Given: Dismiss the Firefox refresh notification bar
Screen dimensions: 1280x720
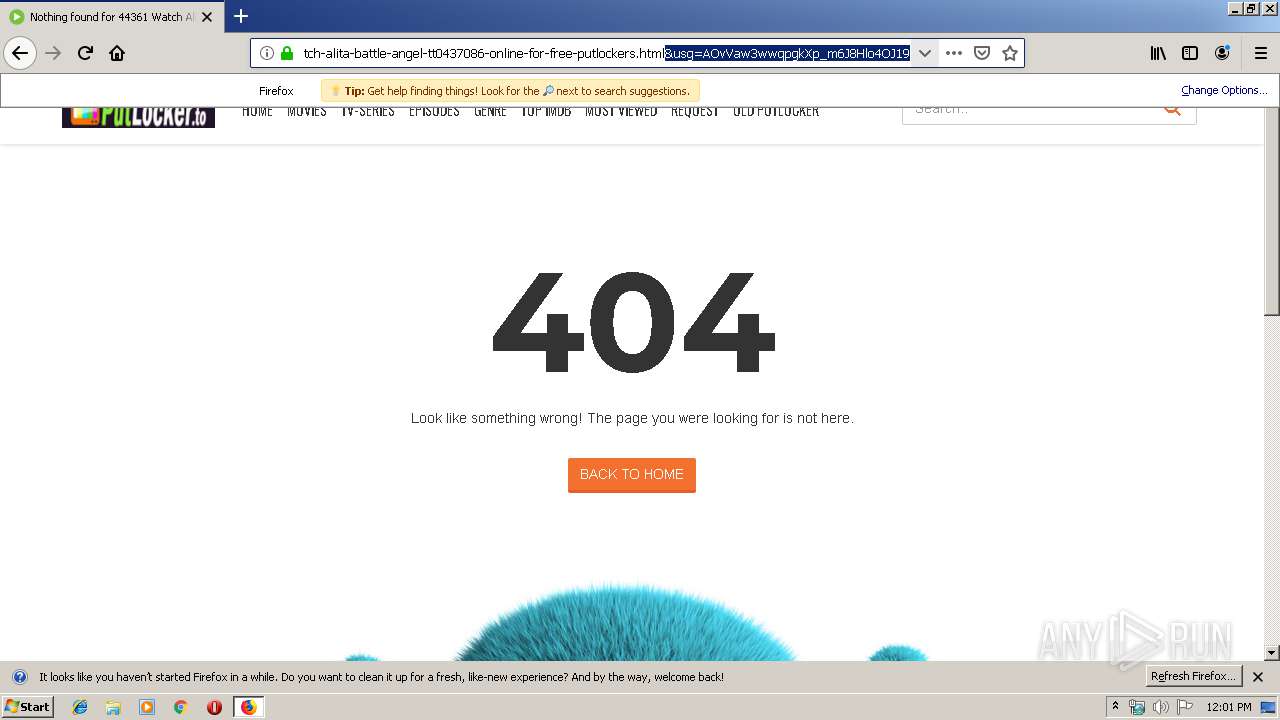Looking at the screenshot, I should click(x=1258, y=677).
